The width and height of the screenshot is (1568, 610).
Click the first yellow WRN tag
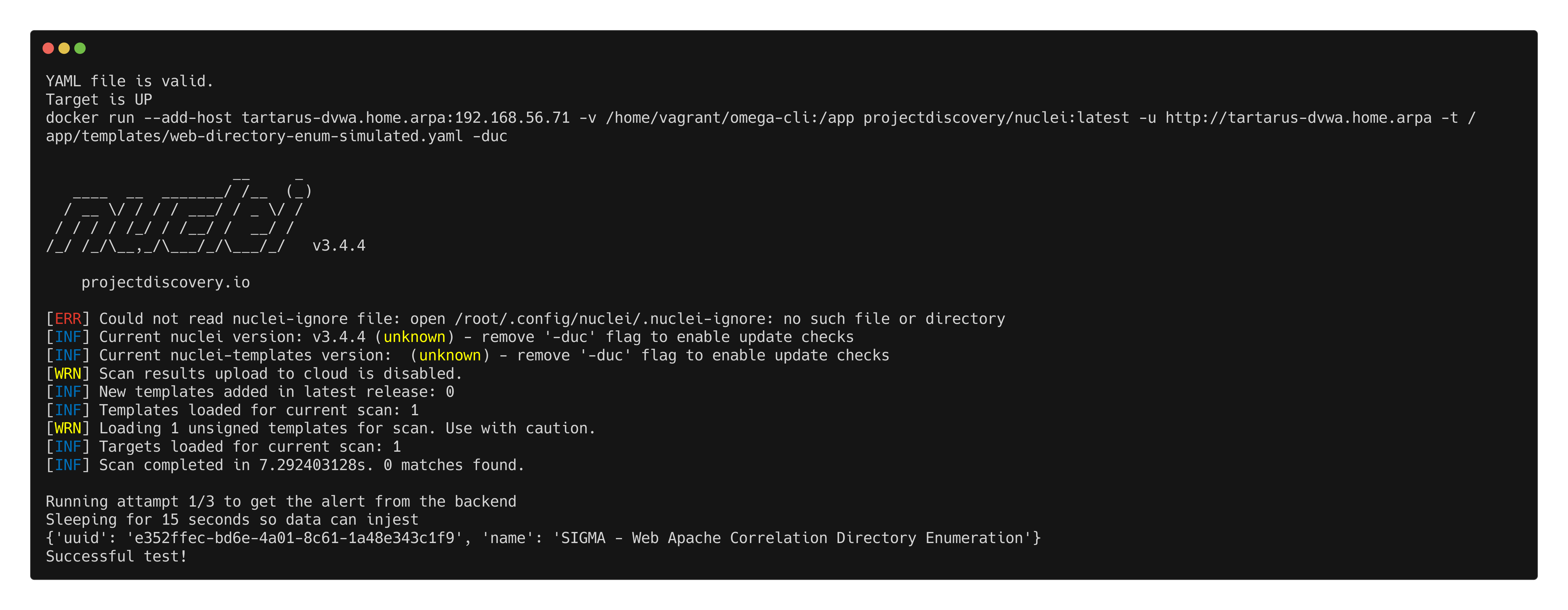68,373
